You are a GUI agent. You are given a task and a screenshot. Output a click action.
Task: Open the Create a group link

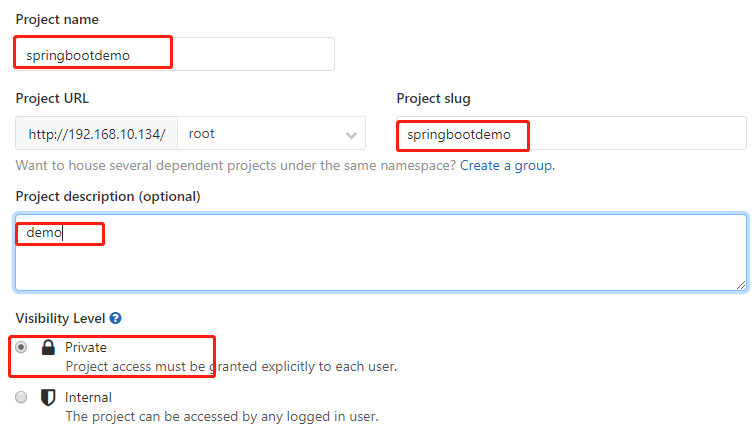507,165
